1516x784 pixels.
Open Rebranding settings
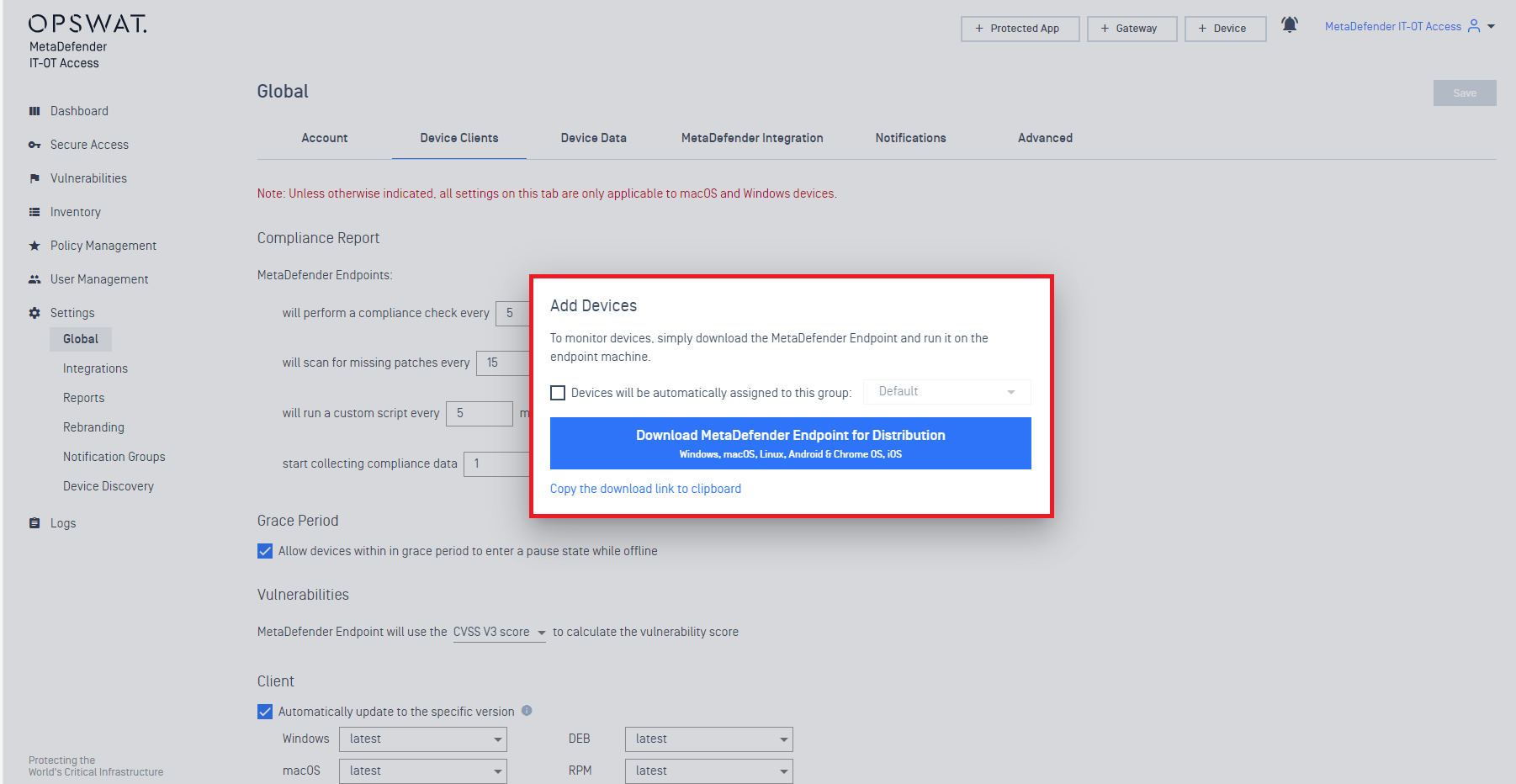(x=93, y=427)
